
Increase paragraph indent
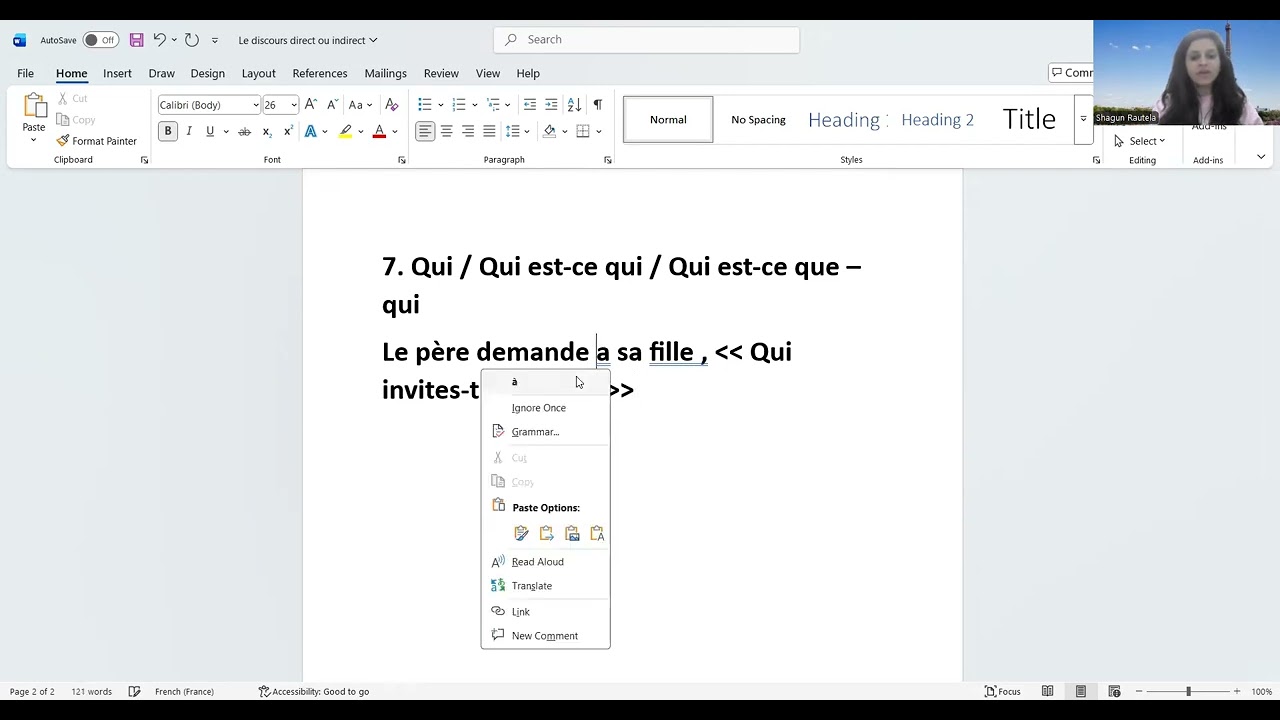pyautogui.click(x=551, y=104)
